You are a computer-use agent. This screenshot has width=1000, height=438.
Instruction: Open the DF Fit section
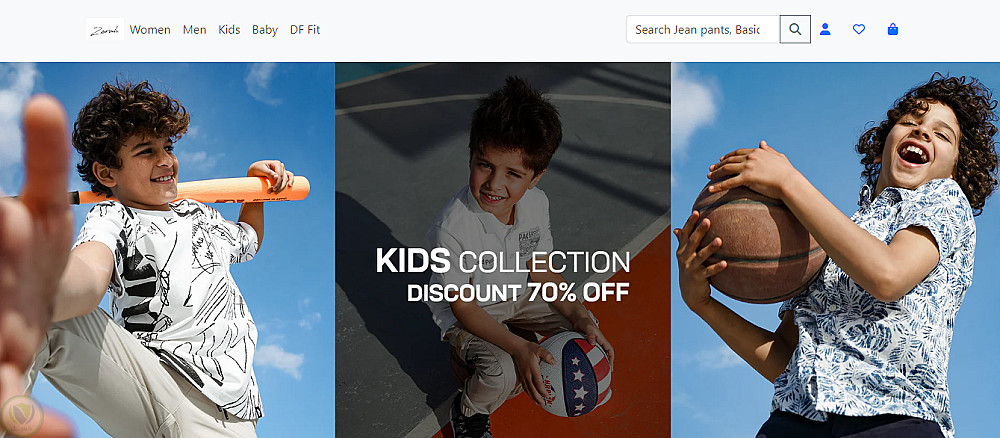[305, 29]
